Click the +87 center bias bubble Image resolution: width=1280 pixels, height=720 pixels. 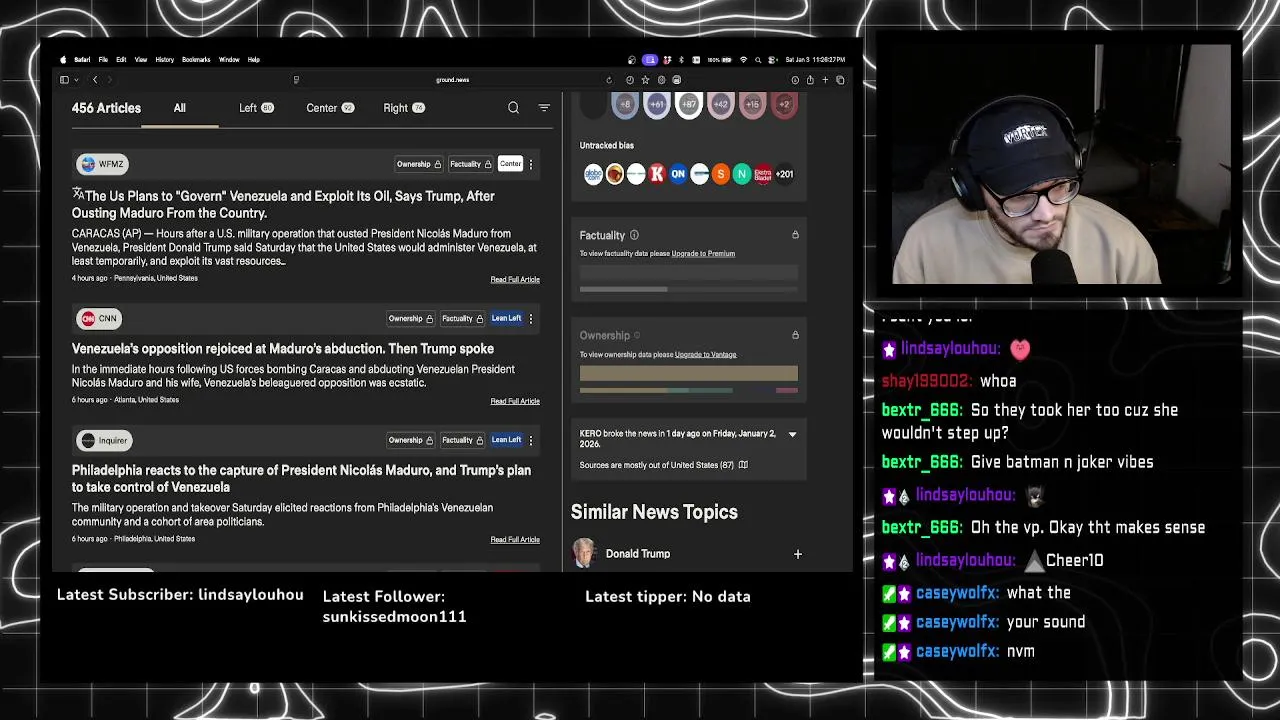pyautogui.click(x=688, y=104)
